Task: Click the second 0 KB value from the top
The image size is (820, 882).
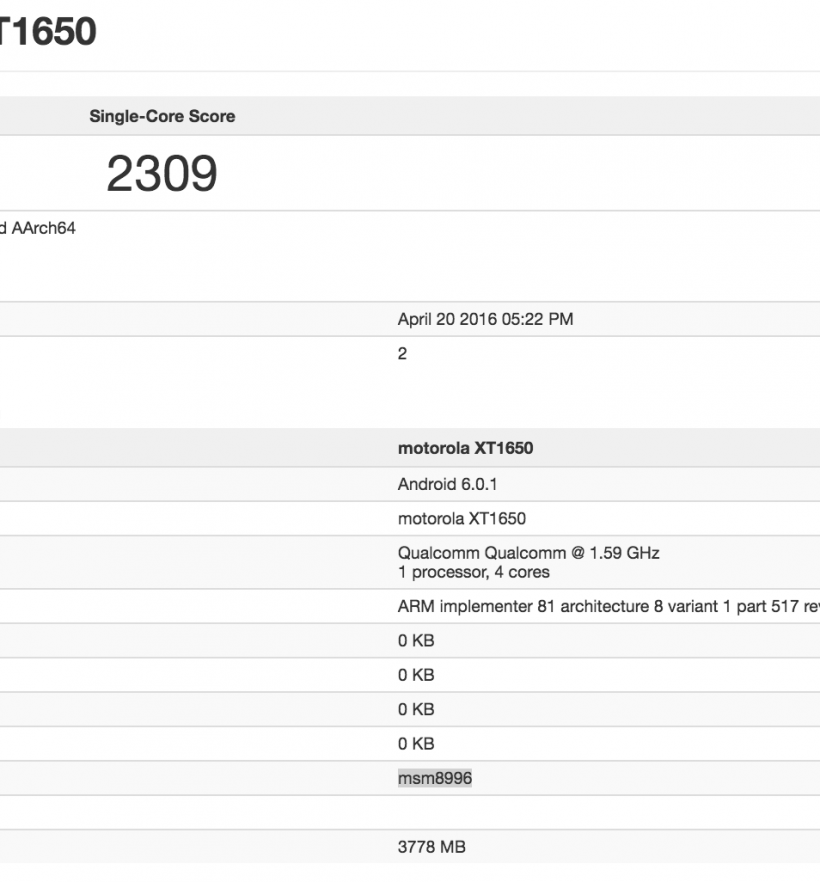Action: [x=416, y=675]
